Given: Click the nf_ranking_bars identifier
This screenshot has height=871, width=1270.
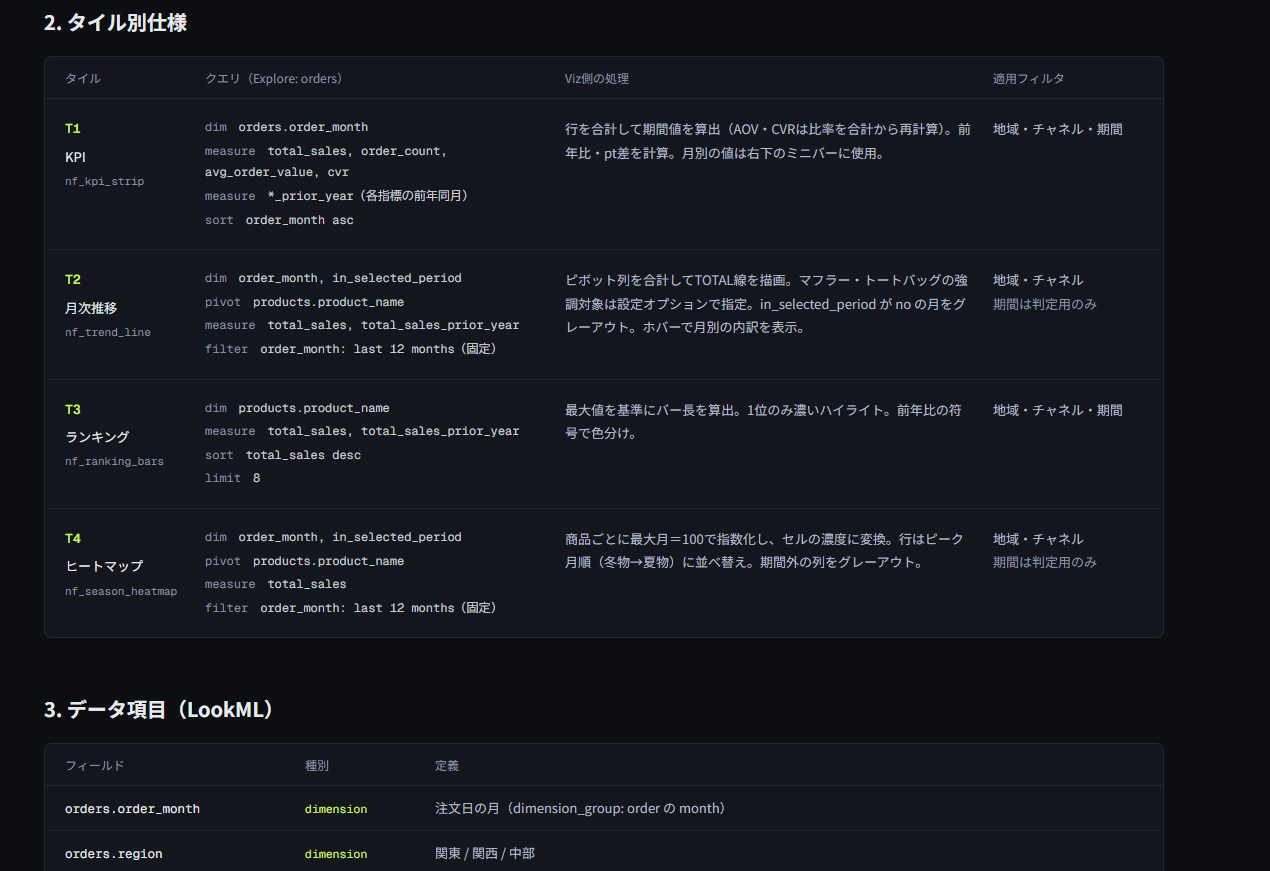Looking at the screenshot, I should [x=114, y=461].
